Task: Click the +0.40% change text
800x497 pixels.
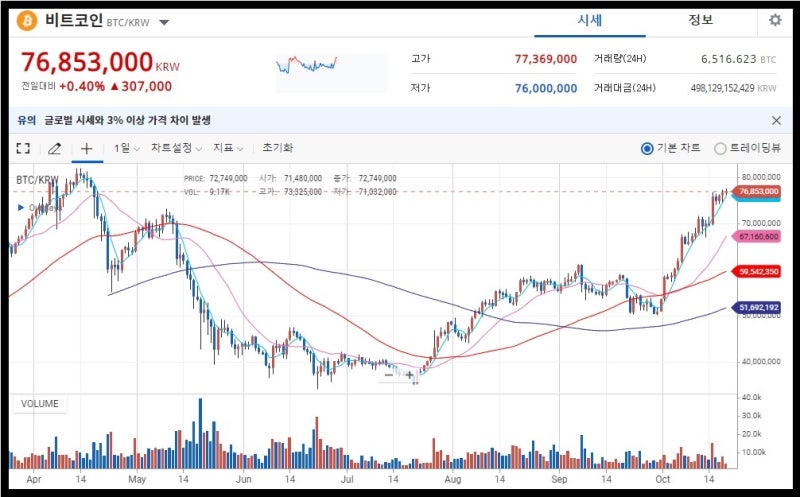Action: (82, 86)
